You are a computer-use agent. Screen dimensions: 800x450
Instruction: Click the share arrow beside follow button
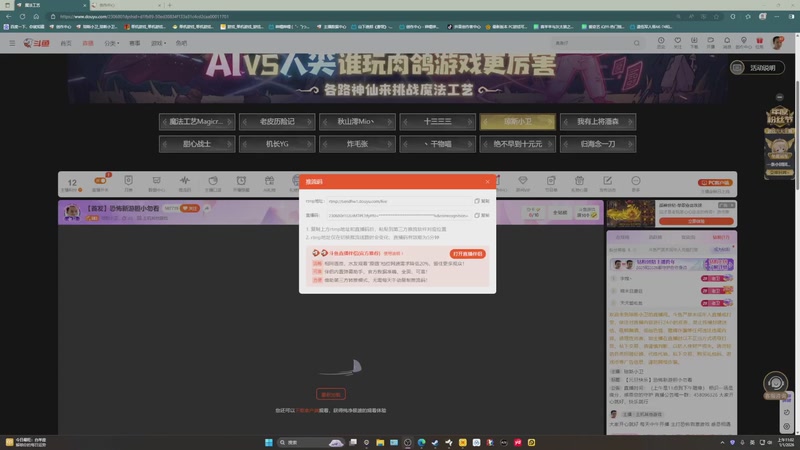point(207,208)
